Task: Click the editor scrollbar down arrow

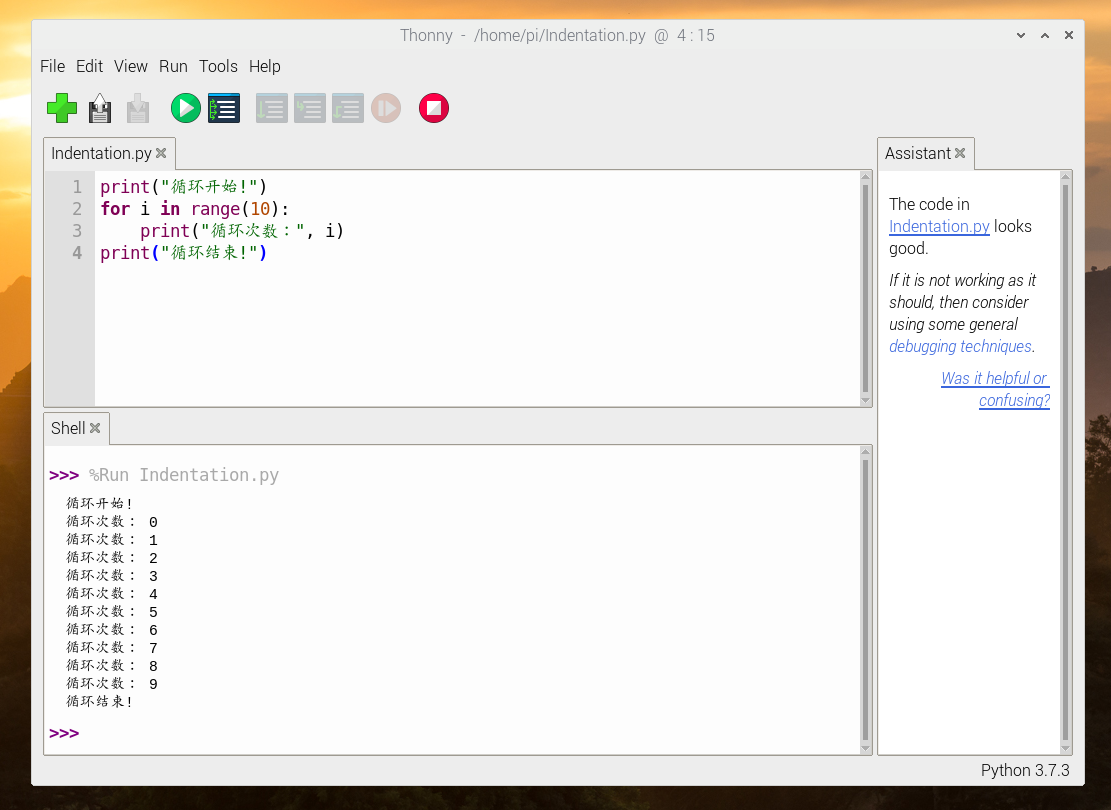Action: [865, 400]
